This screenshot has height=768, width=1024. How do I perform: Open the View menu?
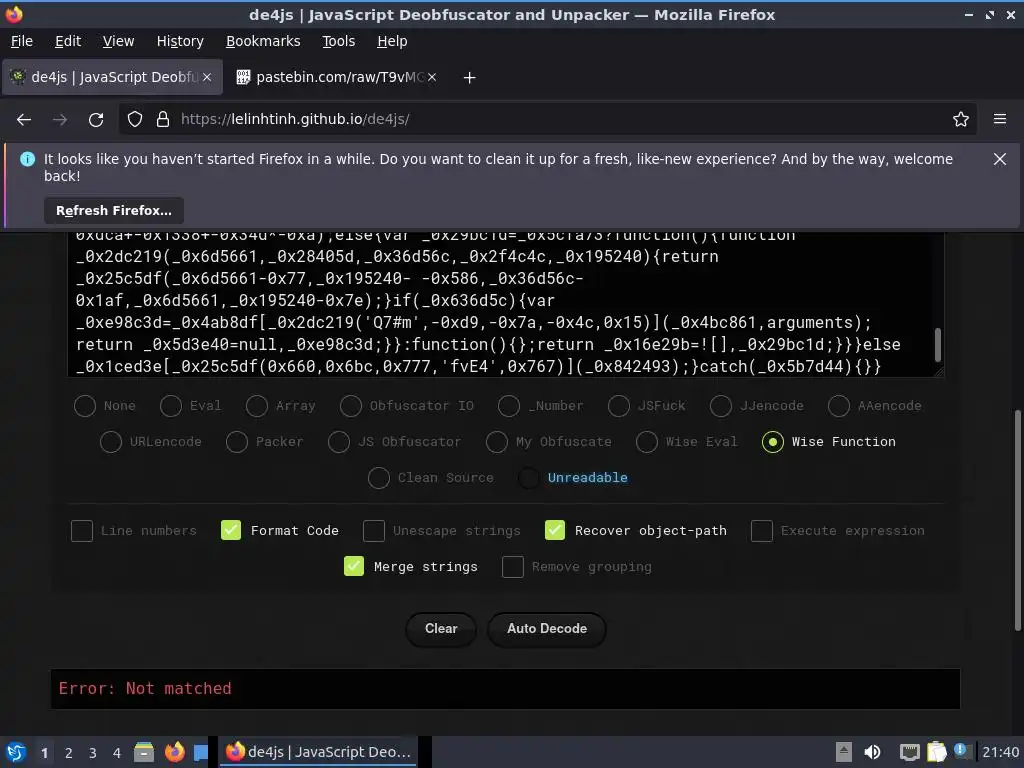point(118,41)
